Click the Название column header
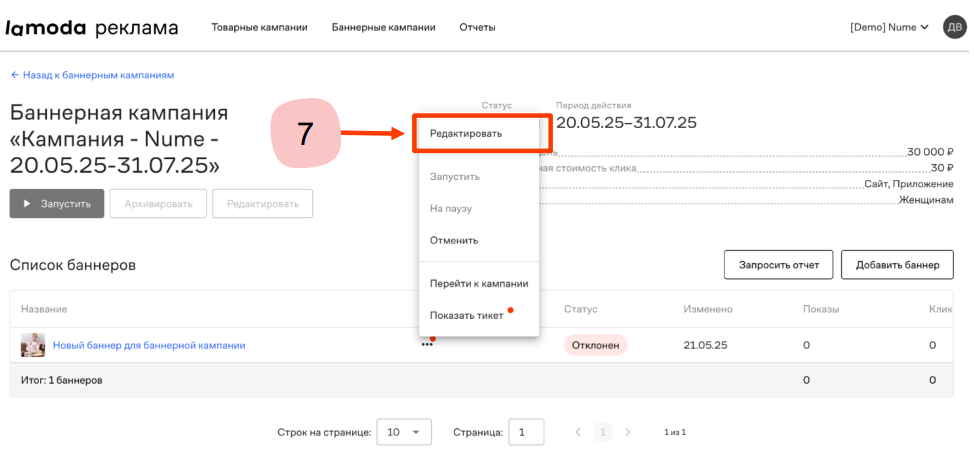 44,309
